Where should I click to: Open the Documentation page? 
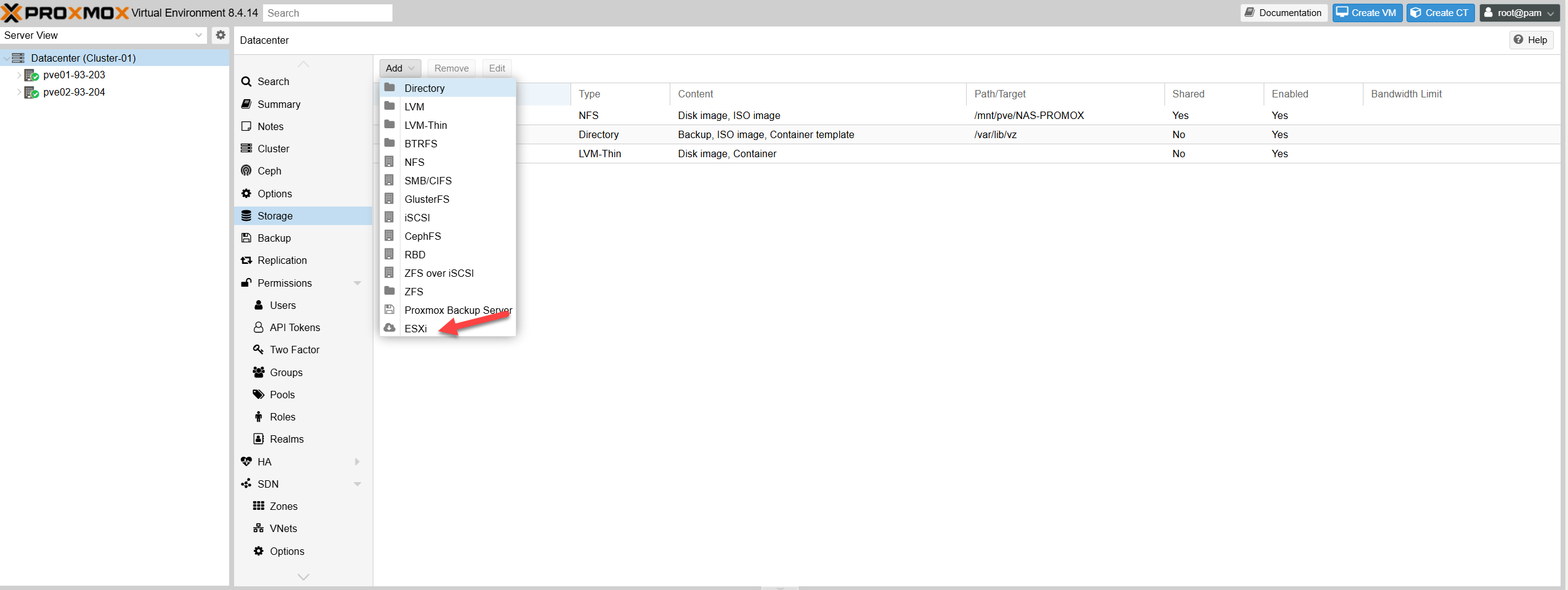(x=1283, y=12)
